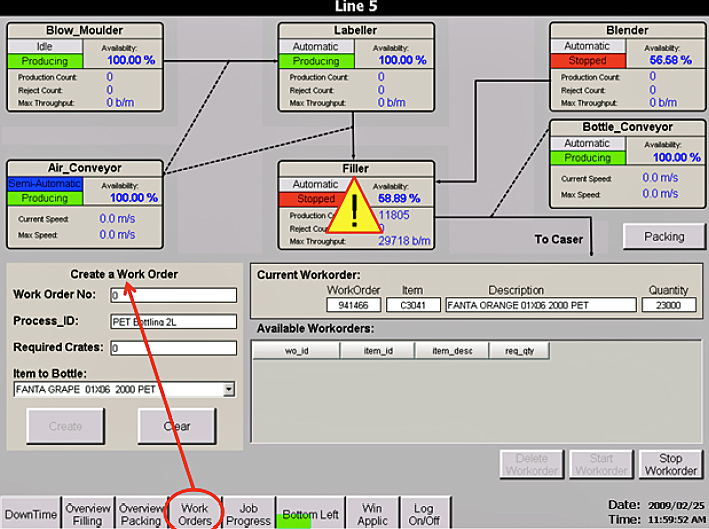
Task: Click the Labeller title header
Action: [356, 30]
